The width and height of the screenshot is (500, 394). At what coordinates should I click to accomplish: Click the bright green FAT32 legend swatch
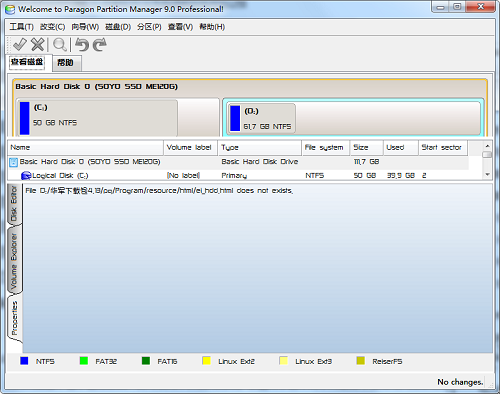click(x=84, y=361)
